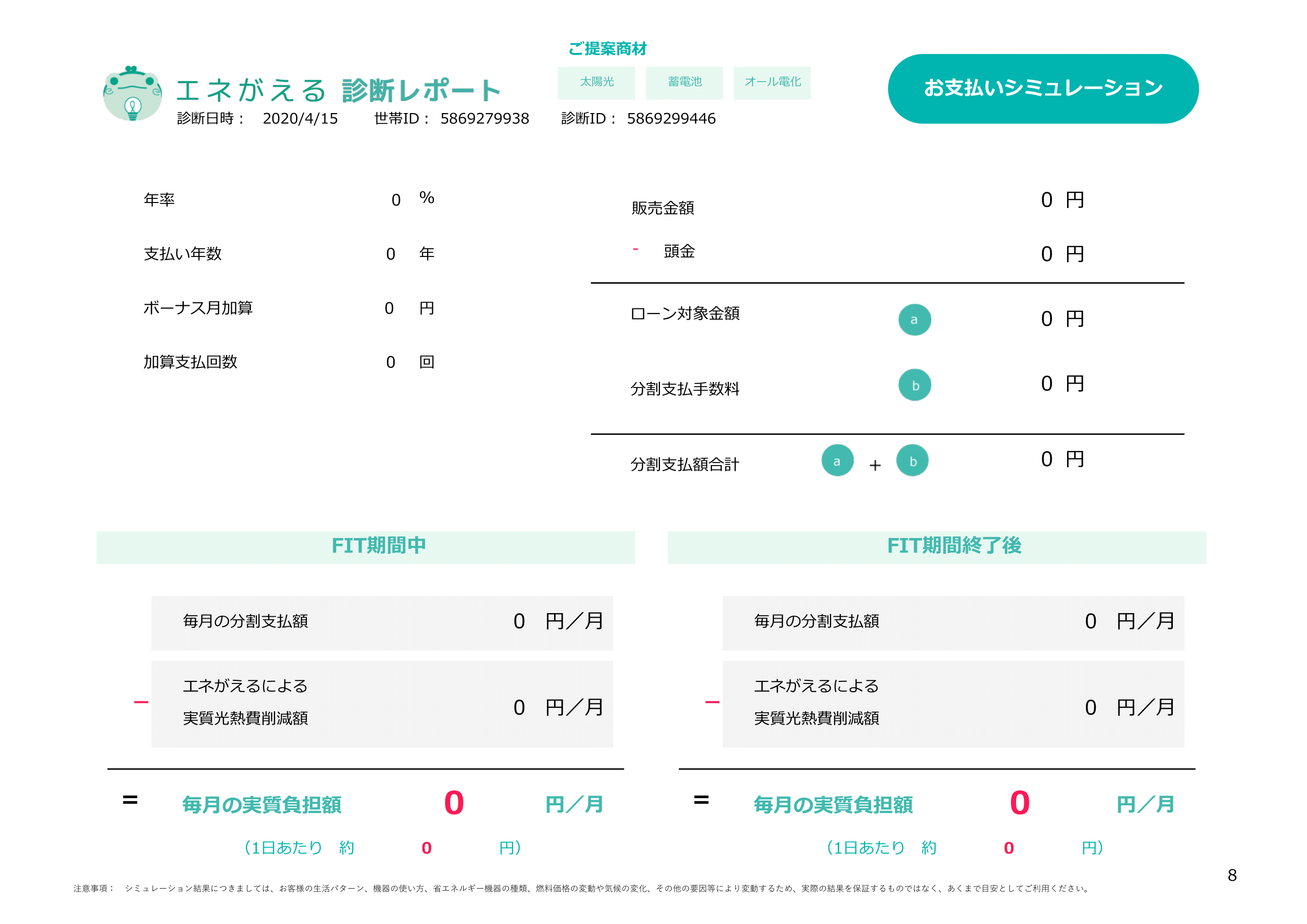Viewport: 1307px width, 924px height.
Task: Click the 'b' circle beside 分割支払手数料
Action: [914, 385]
